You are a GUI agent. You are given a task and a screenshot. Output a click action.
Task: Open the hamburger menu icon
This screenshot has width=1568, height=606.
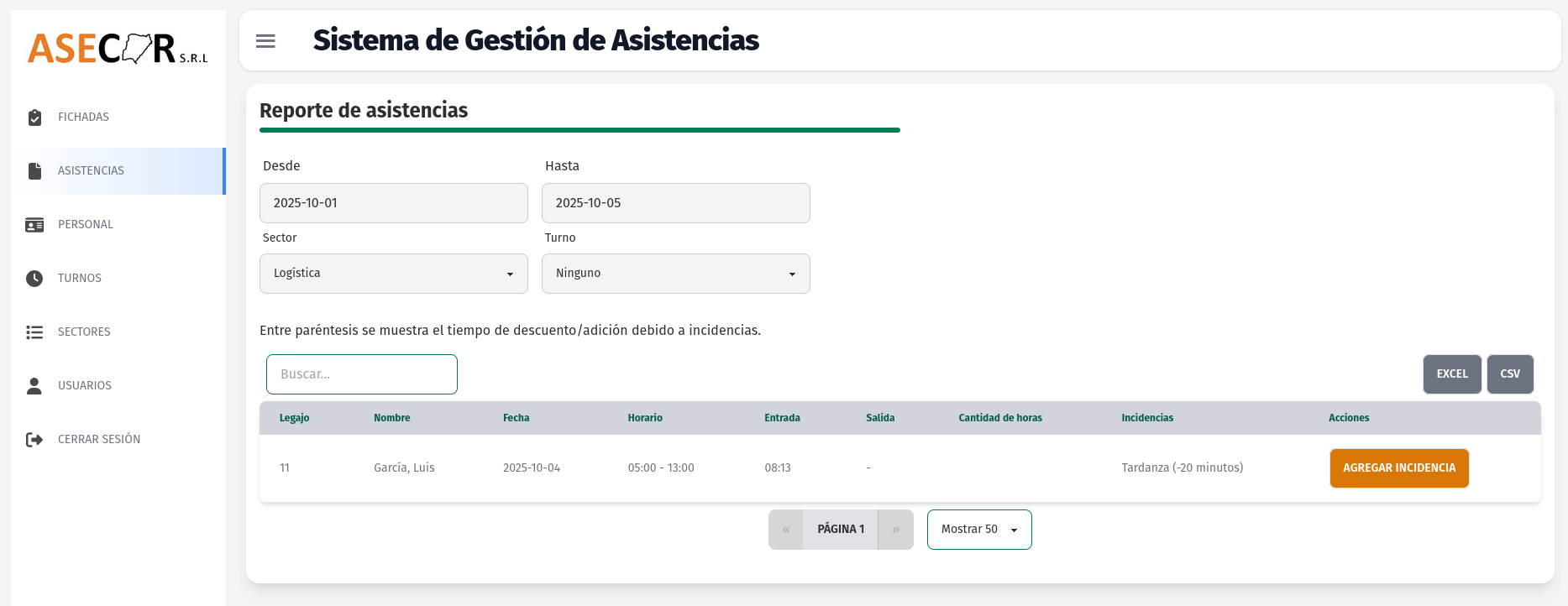265,40
